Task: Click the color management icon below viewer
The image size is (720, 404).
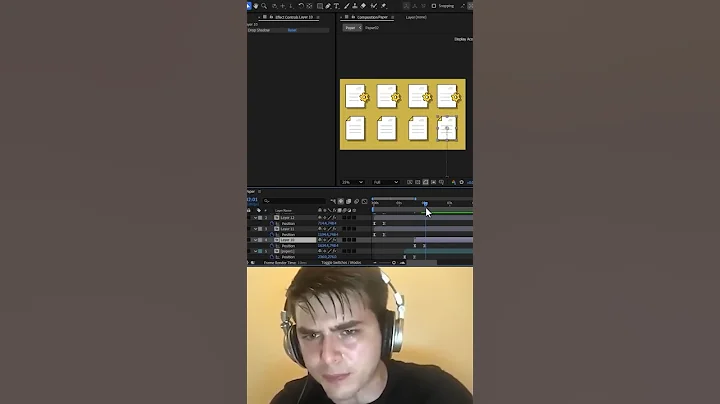Action: tap(453, 182)
